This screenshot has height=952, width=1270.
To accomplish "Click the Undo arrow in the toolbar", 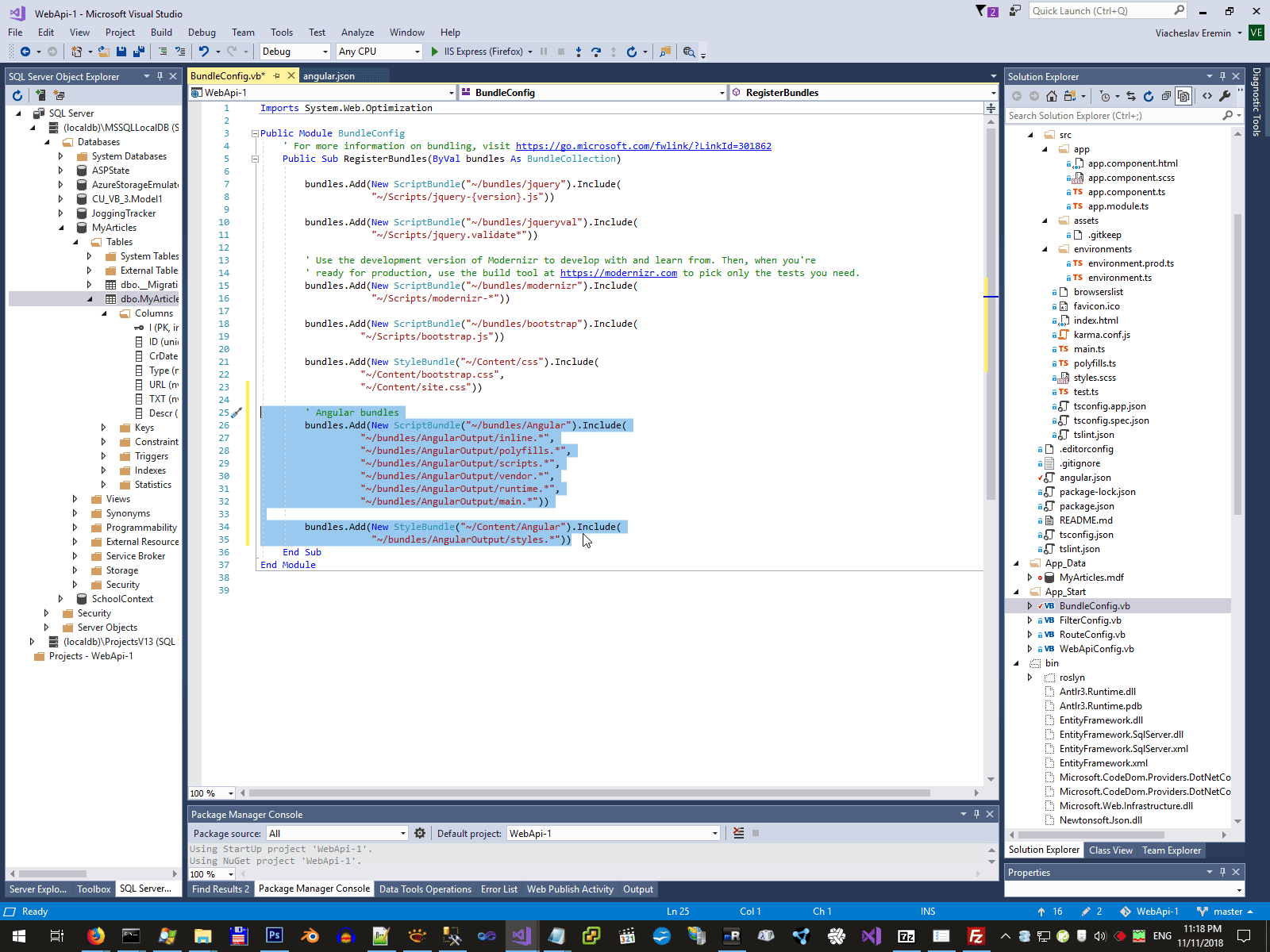I will (204, 52).
